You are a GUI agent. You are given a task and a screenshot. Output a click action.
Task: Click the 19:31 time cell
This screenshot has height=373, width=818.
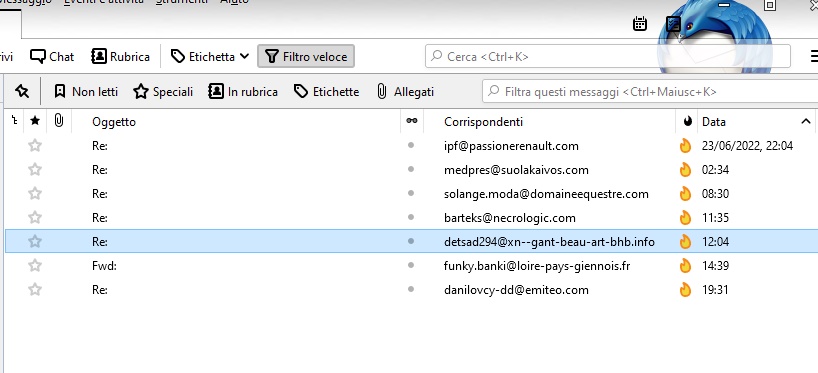(x=715, y=290)
